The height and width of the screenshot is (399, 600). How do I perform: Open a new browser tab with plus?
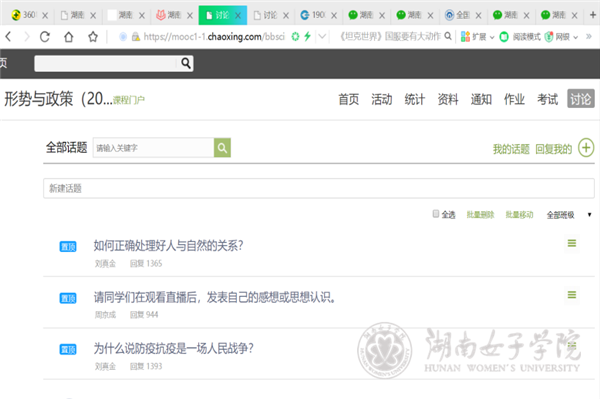pyautogui.click(x=593, y=15)
